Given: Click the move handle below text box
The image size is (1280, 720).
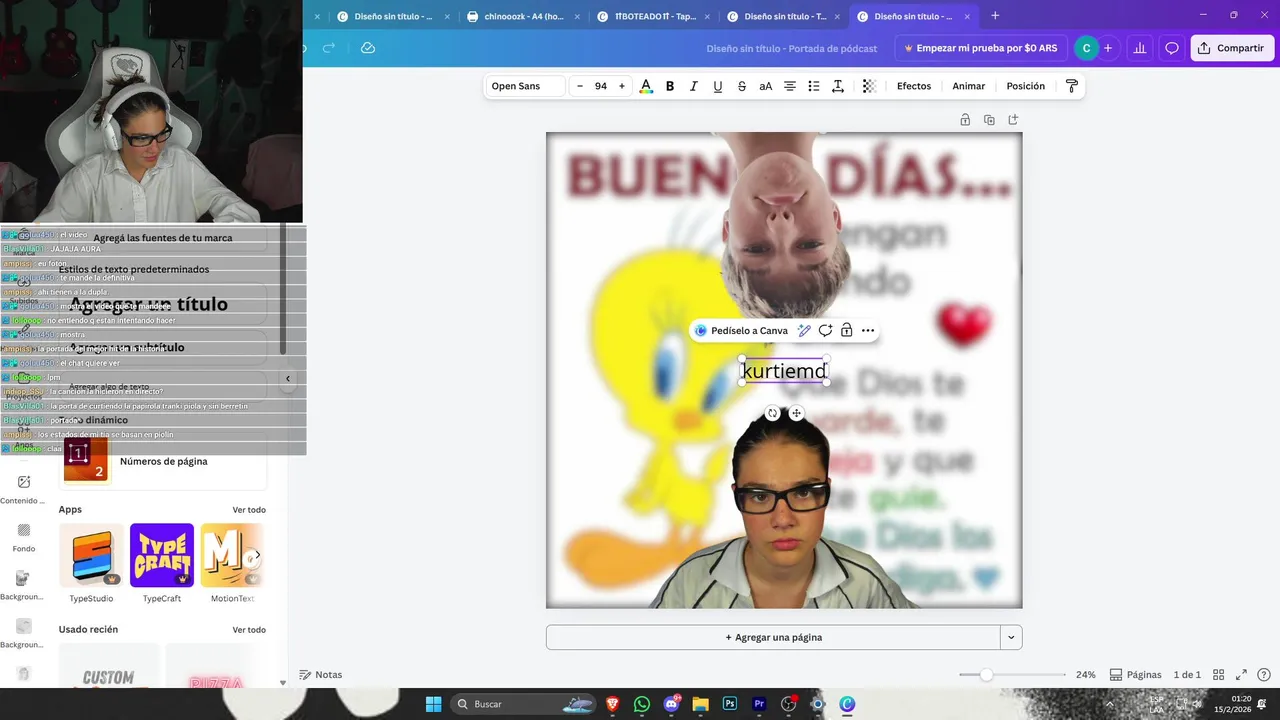Looking at the screenshot, I should coord(797,413).
